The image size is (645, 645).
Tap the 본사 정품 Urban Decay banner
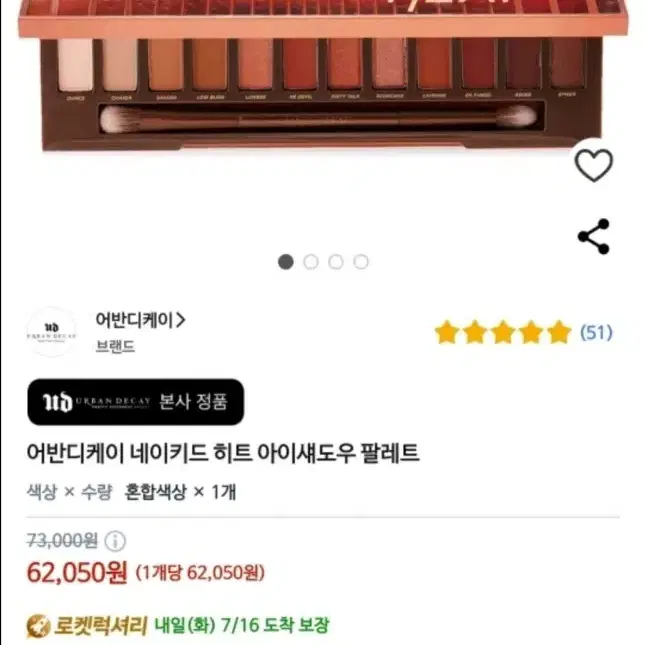tap(136, 402)
